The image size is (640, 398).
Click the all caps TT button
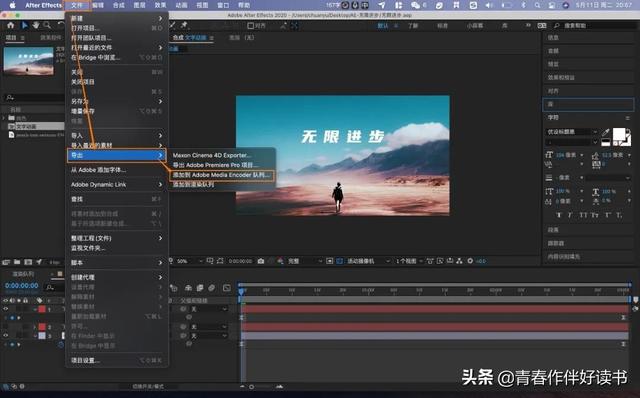583,215
